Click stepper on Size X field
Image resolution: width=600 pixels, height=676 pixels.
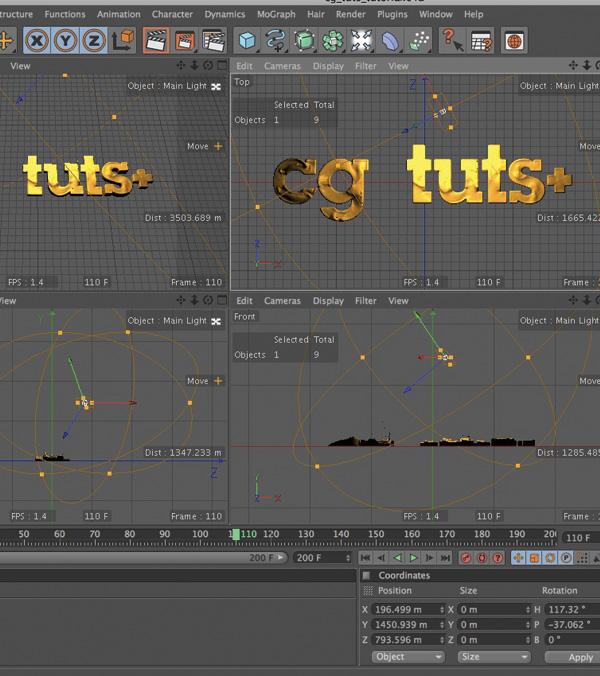click(528, 610)
